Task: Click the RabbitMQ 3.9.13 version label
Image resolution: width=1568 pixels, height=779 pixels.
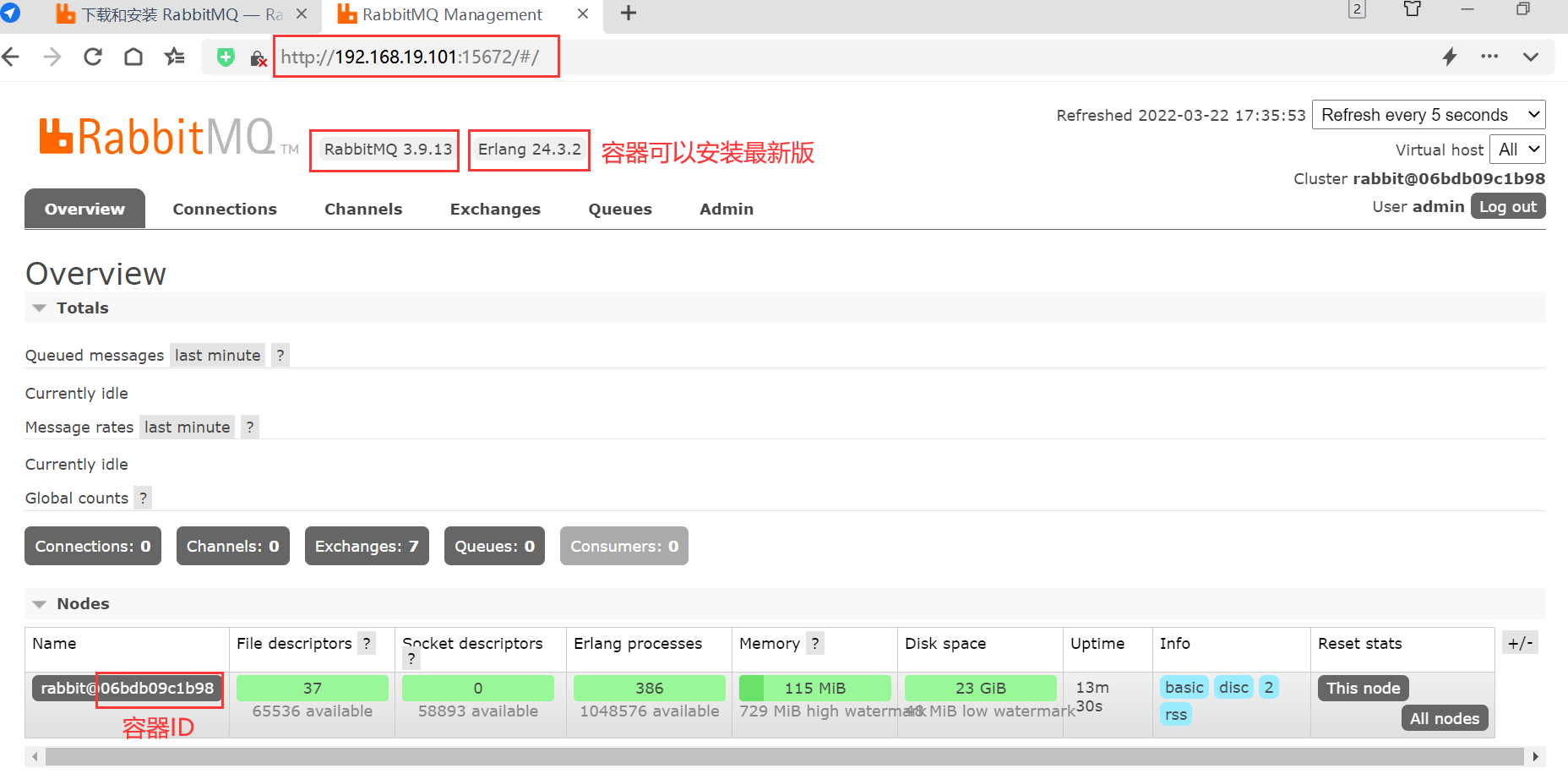Action: 388,150
